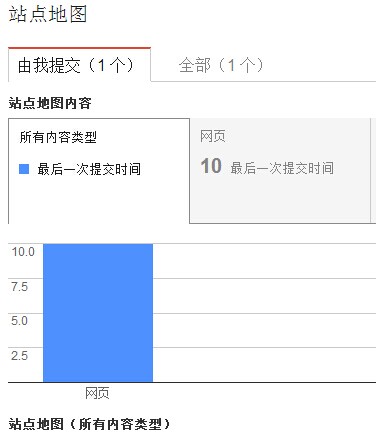
Task: Click the 站点地图内容 section heading
Action: point(50,103)
